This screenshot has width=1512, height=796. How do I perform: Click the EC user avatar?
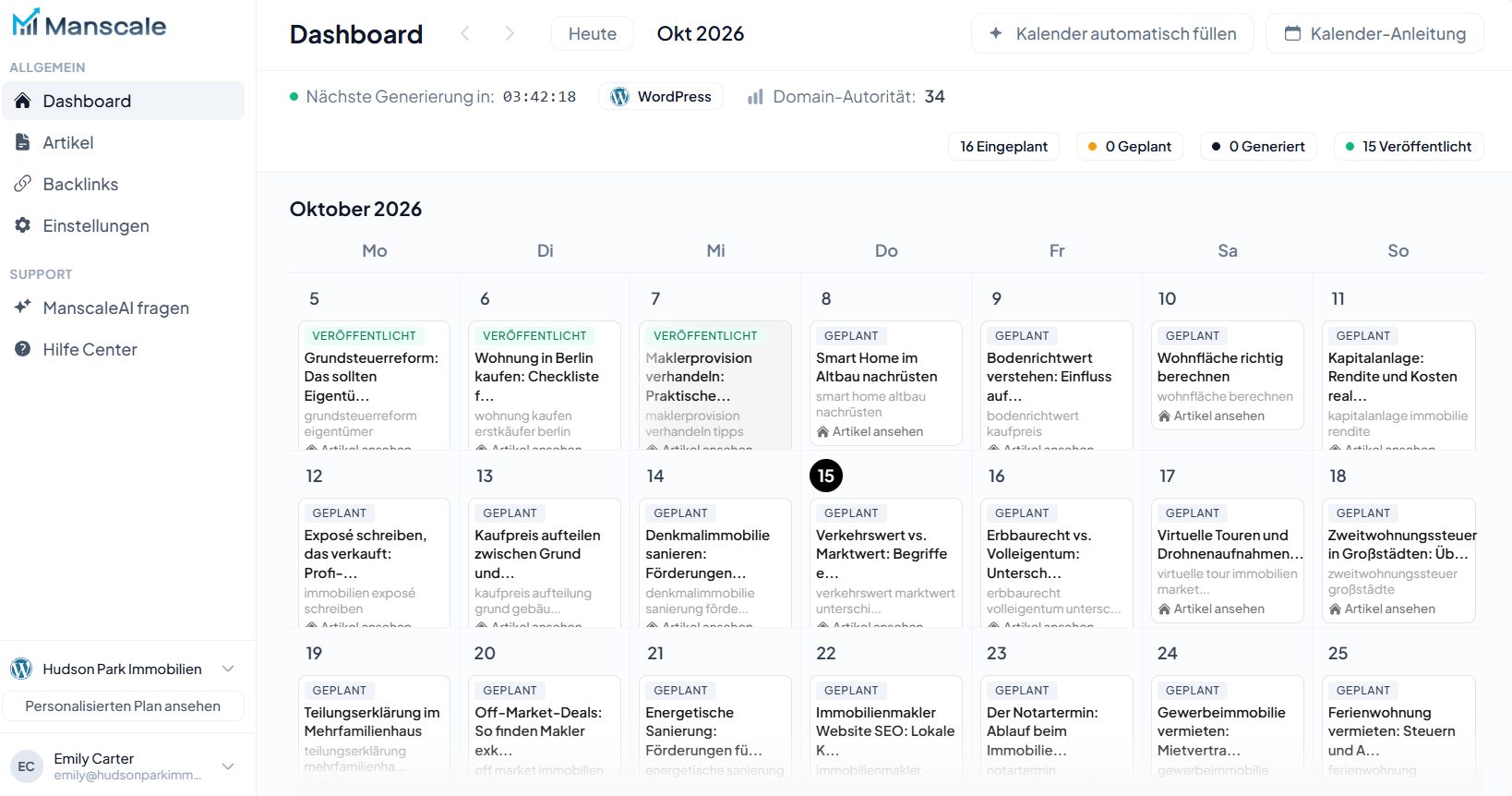(x=26, y=766)
